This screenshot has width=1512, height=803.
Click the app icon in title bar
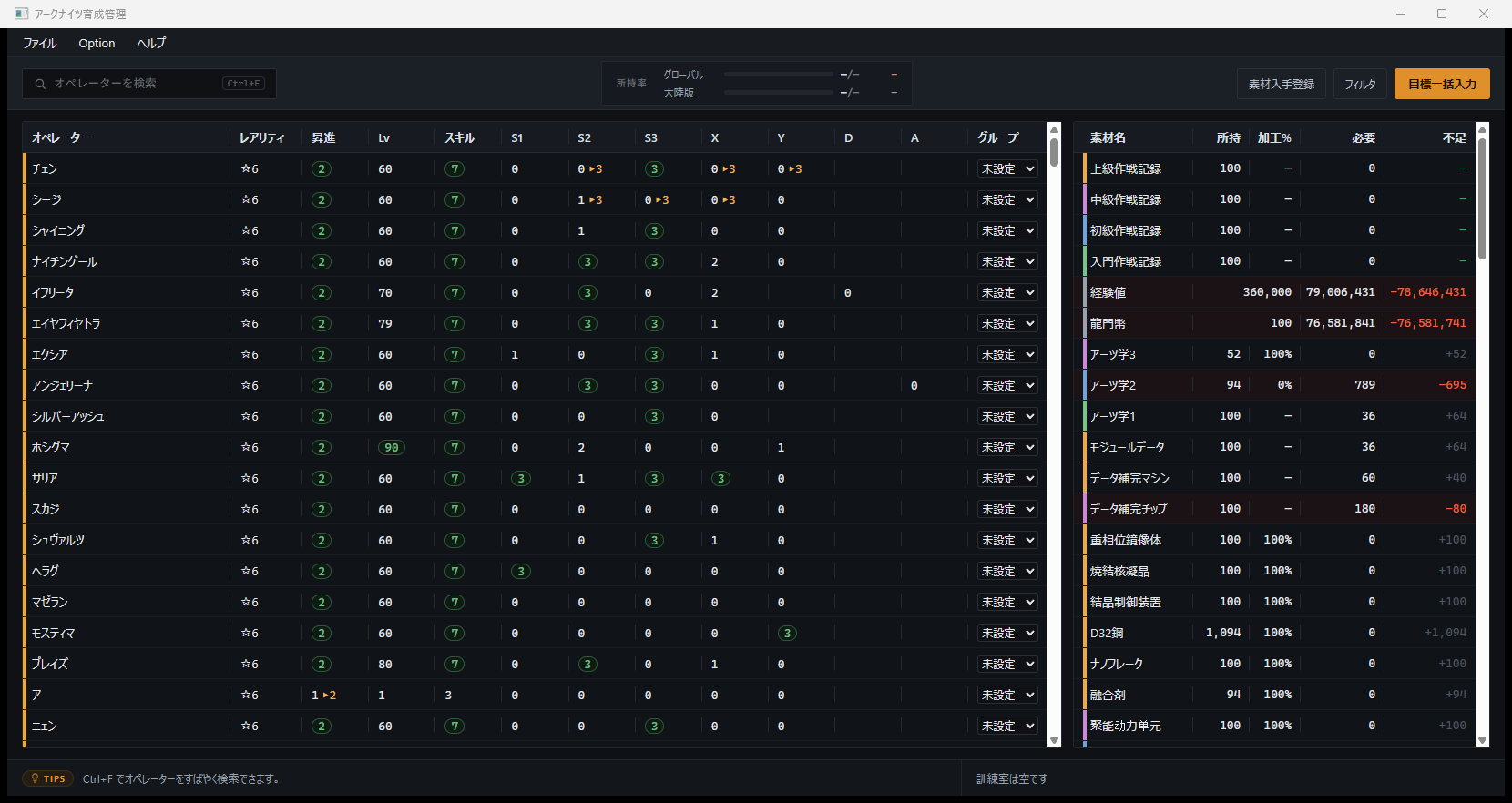(21, 14)
